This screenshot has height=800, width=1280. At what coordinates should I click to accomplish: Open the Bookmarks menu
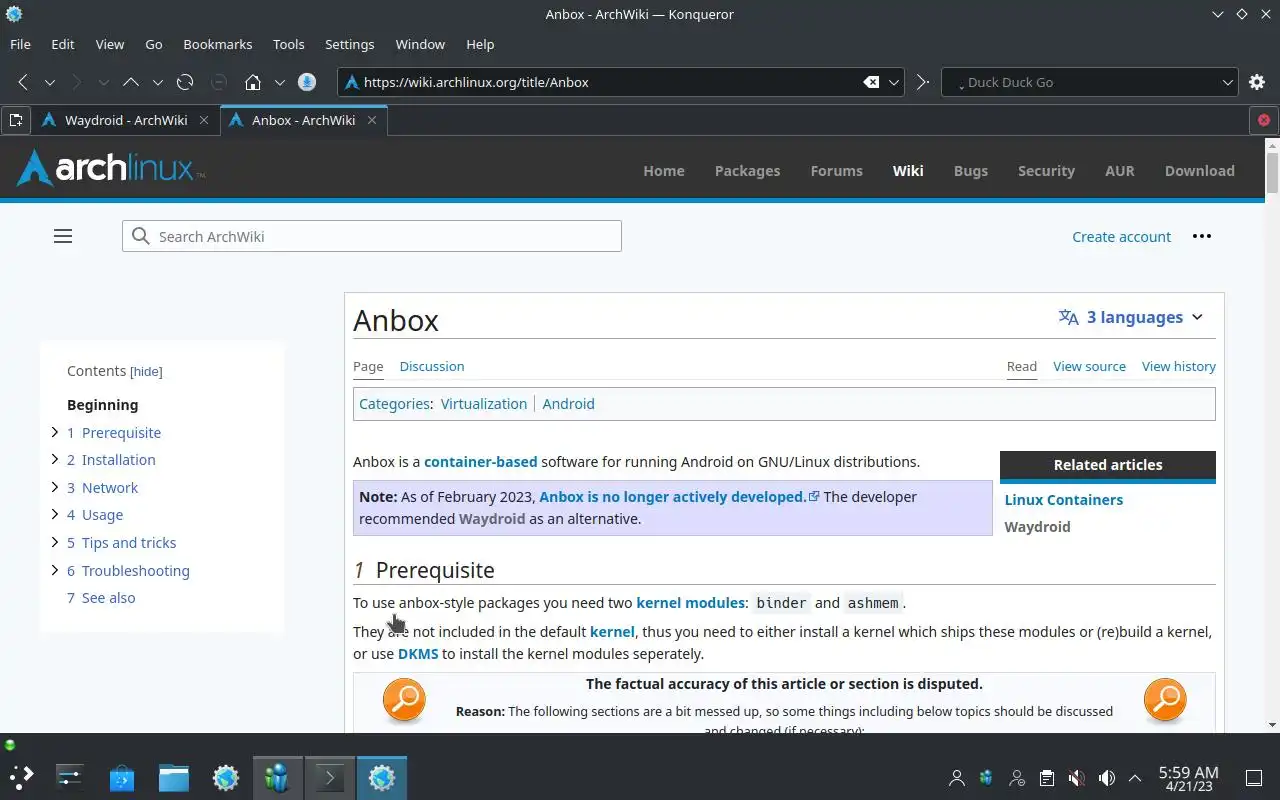pyautogui.click(x=218, y=44)
